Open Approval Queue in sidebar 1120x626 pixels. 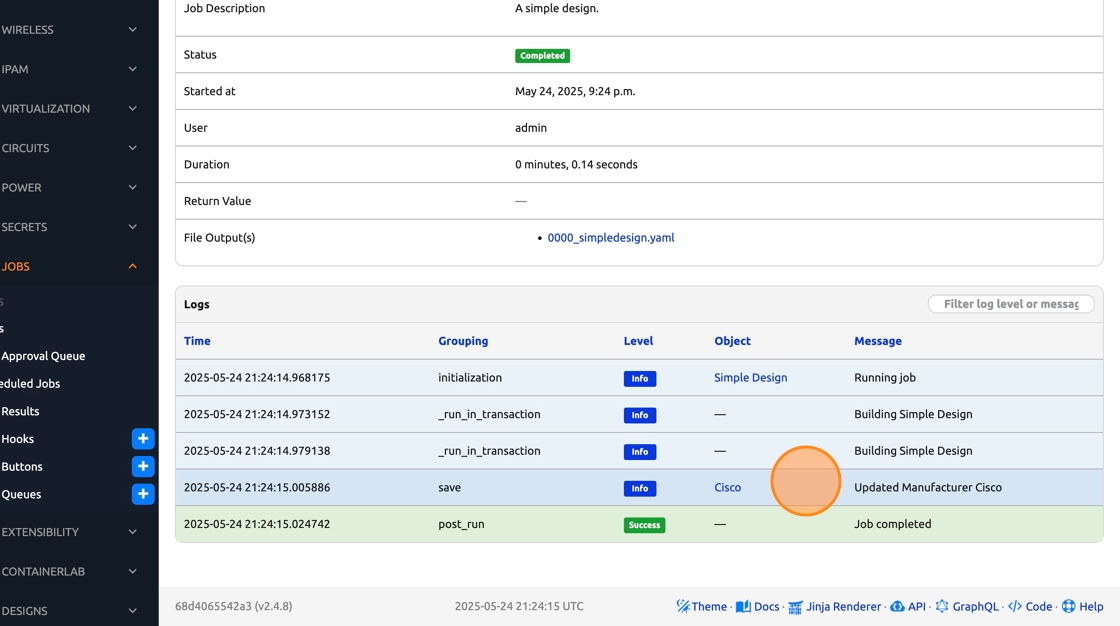43,356
